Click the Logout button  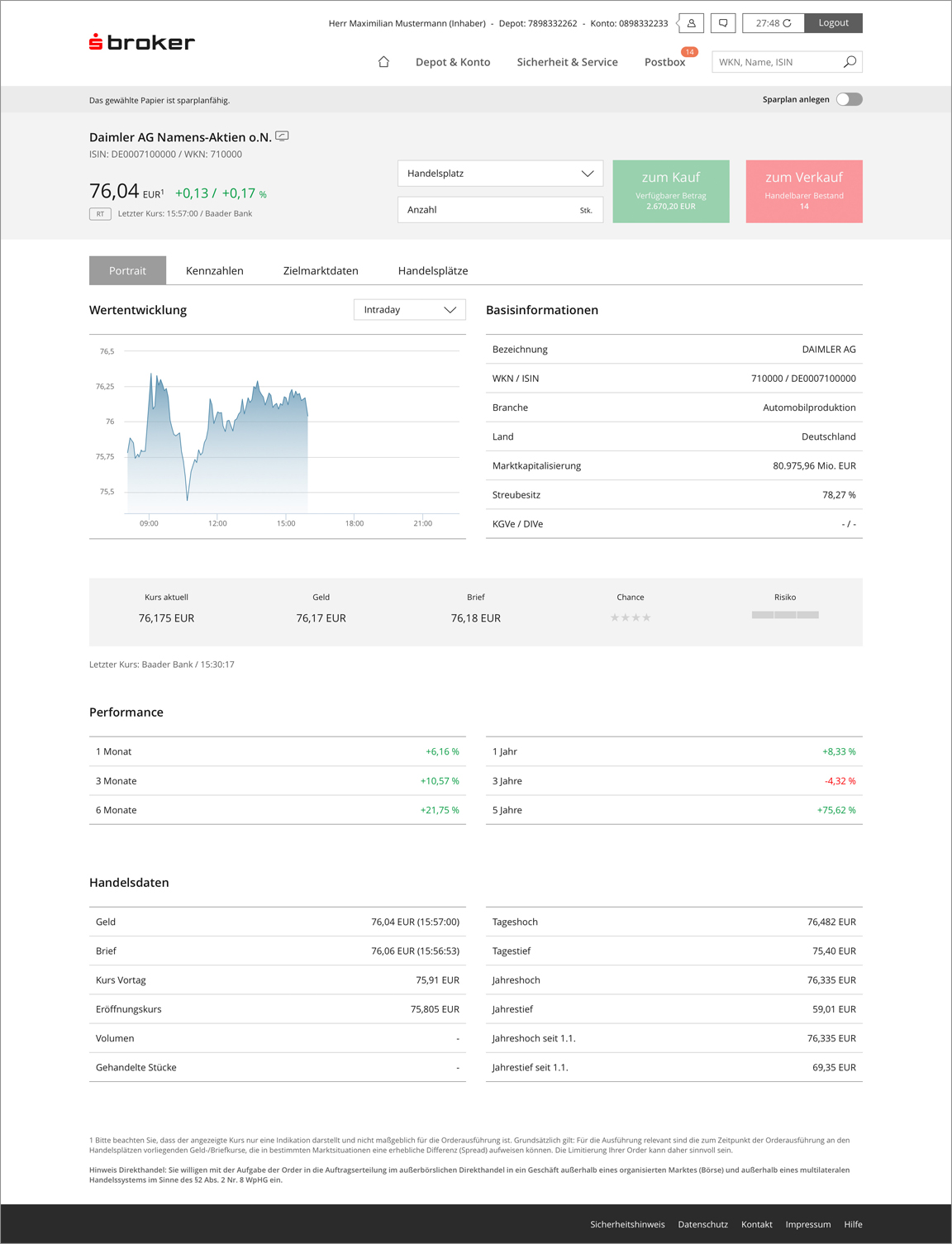pos(834,23)
